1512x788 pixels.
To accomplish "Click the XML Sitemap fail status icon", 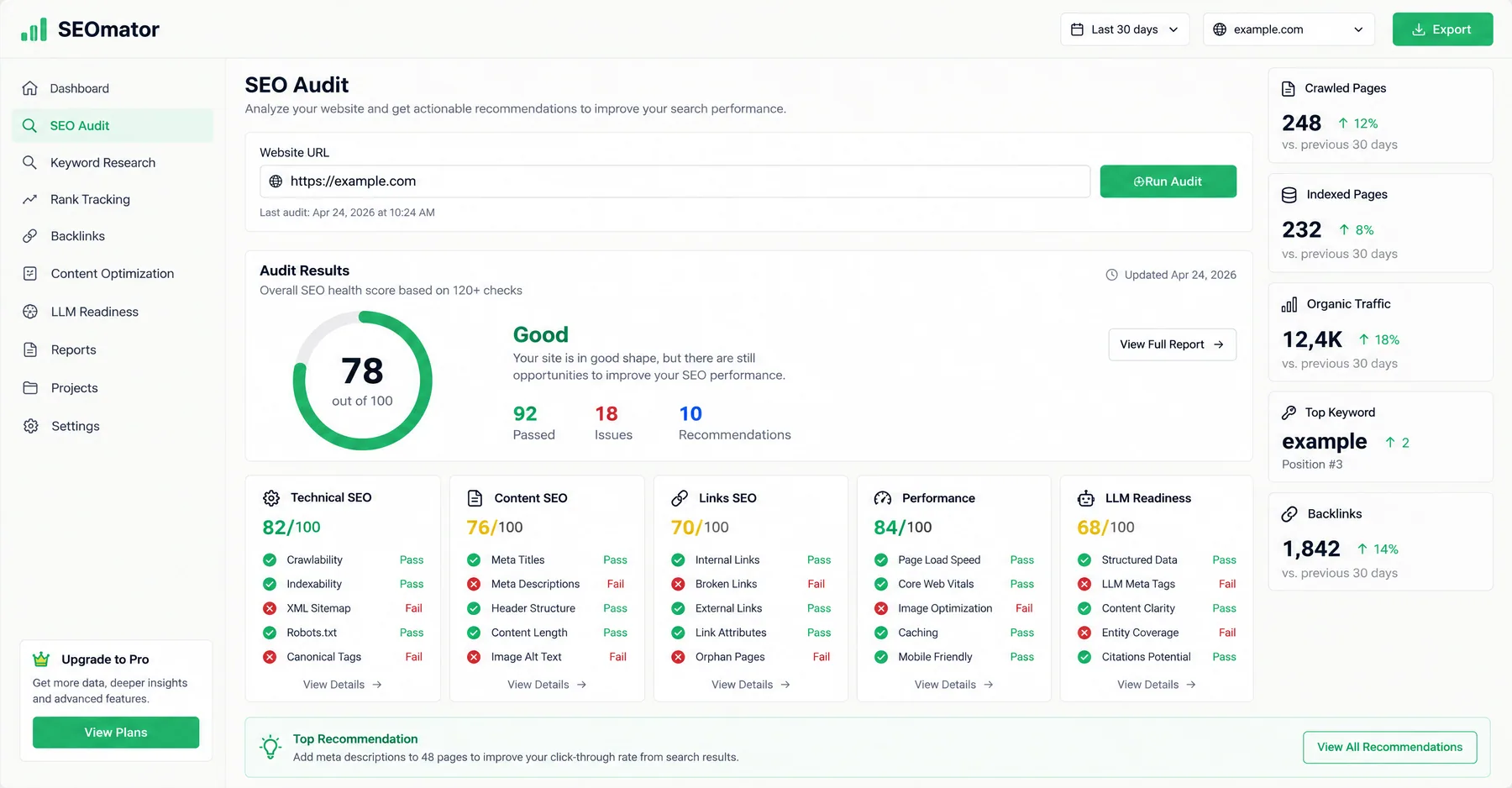I will [270, 608].
